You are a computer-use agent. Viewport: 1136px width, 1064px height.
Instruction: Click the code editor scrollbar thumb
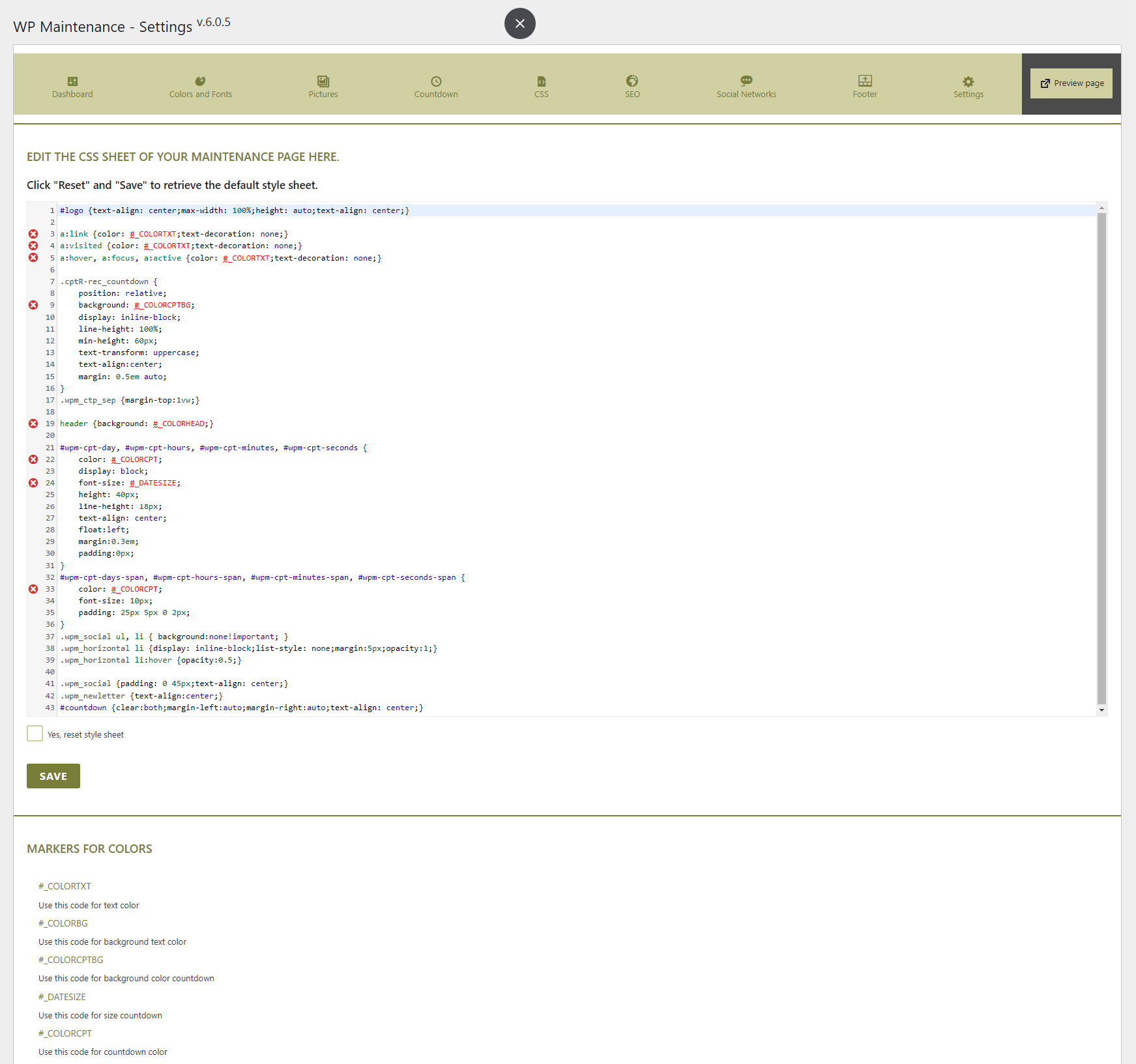point(1101,459)
